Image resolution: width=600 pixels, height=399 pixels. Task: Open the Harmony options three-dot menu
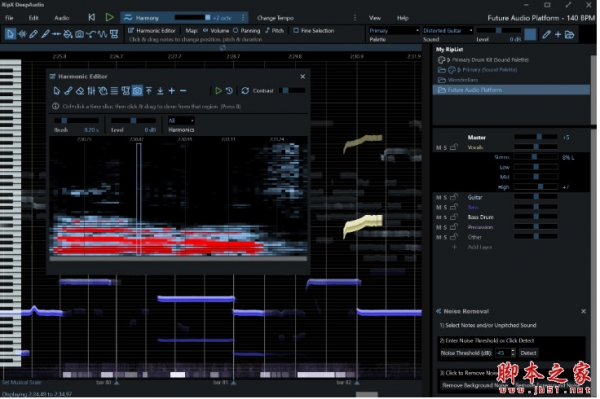tap(244, 18)
